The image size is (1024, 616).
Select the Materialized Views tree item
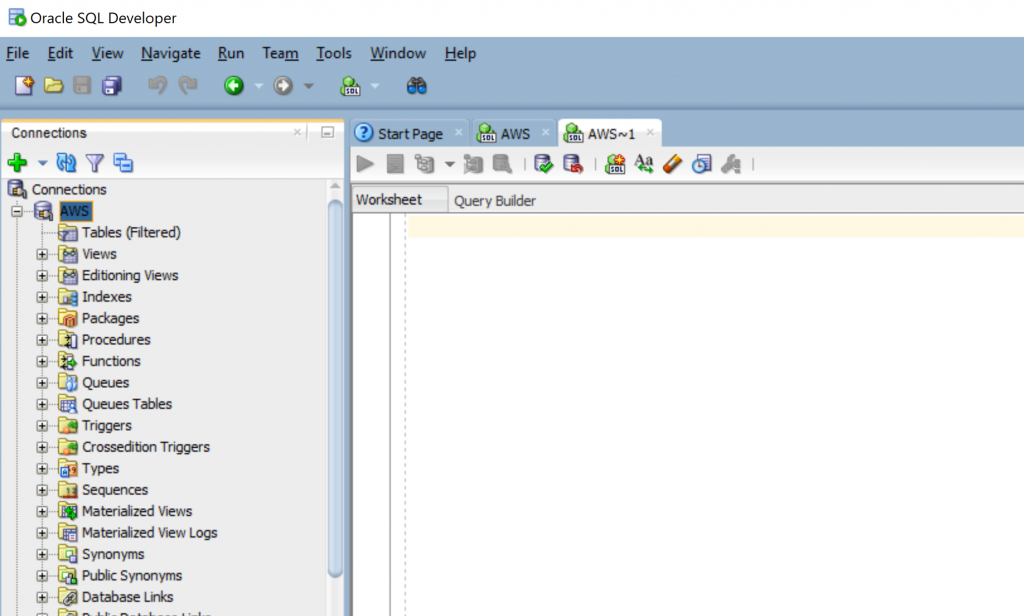[x=137, y=511]
